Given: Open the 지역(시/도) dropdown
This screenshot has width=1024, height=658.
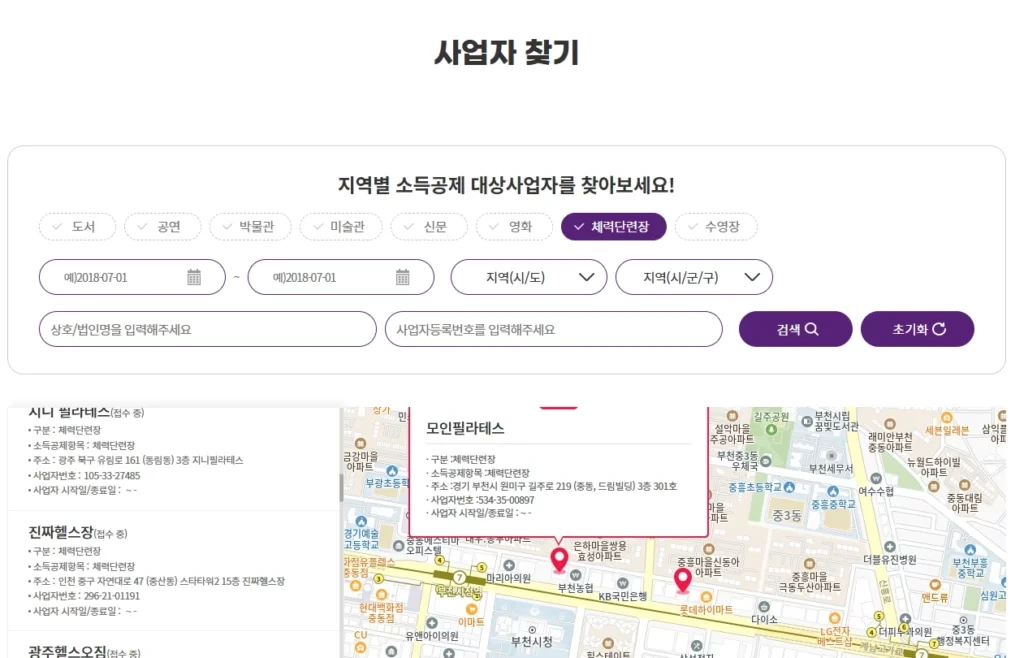Looking at the screenshot, I should (x=529, y=277).
